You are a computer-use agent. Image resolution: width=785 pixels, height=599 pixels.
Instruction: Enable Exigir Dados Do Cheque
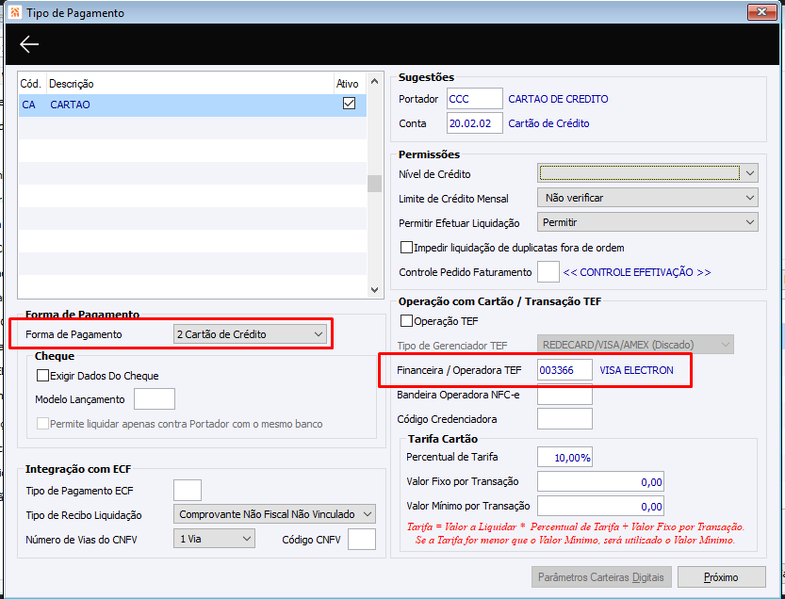click(x=43, y=375)
